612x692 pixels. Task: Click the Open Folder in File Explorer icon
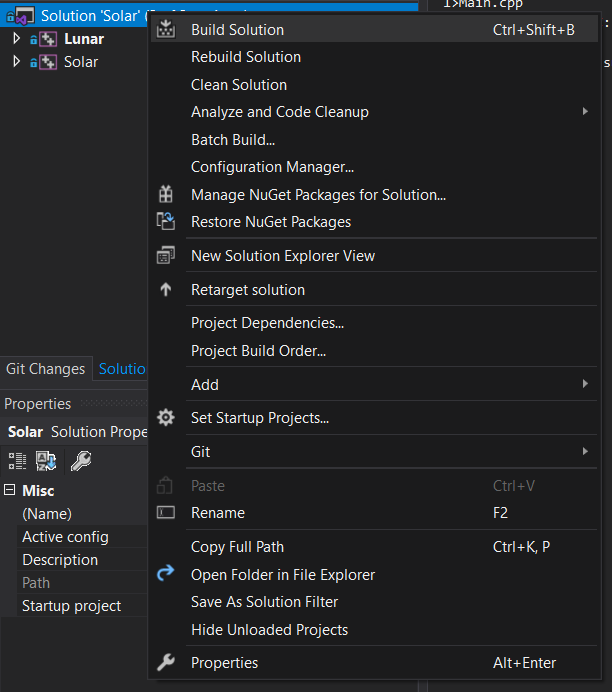[x=167, y=575]
